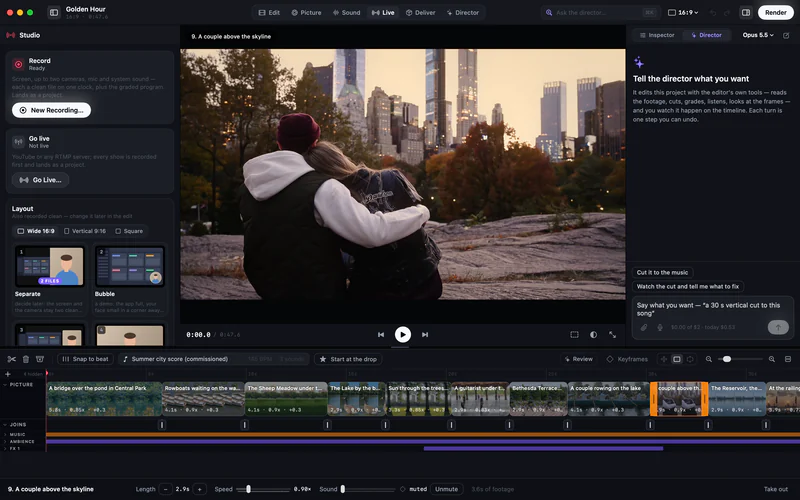This screenshot has width=800, height=500.
Task: Click the rotate mode icon right of the frame view icon
Action: tap(690, 359)
